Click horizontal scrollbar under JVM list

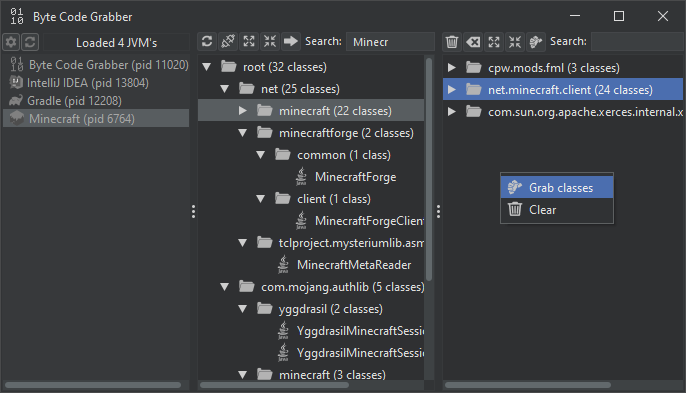(93, 385)
